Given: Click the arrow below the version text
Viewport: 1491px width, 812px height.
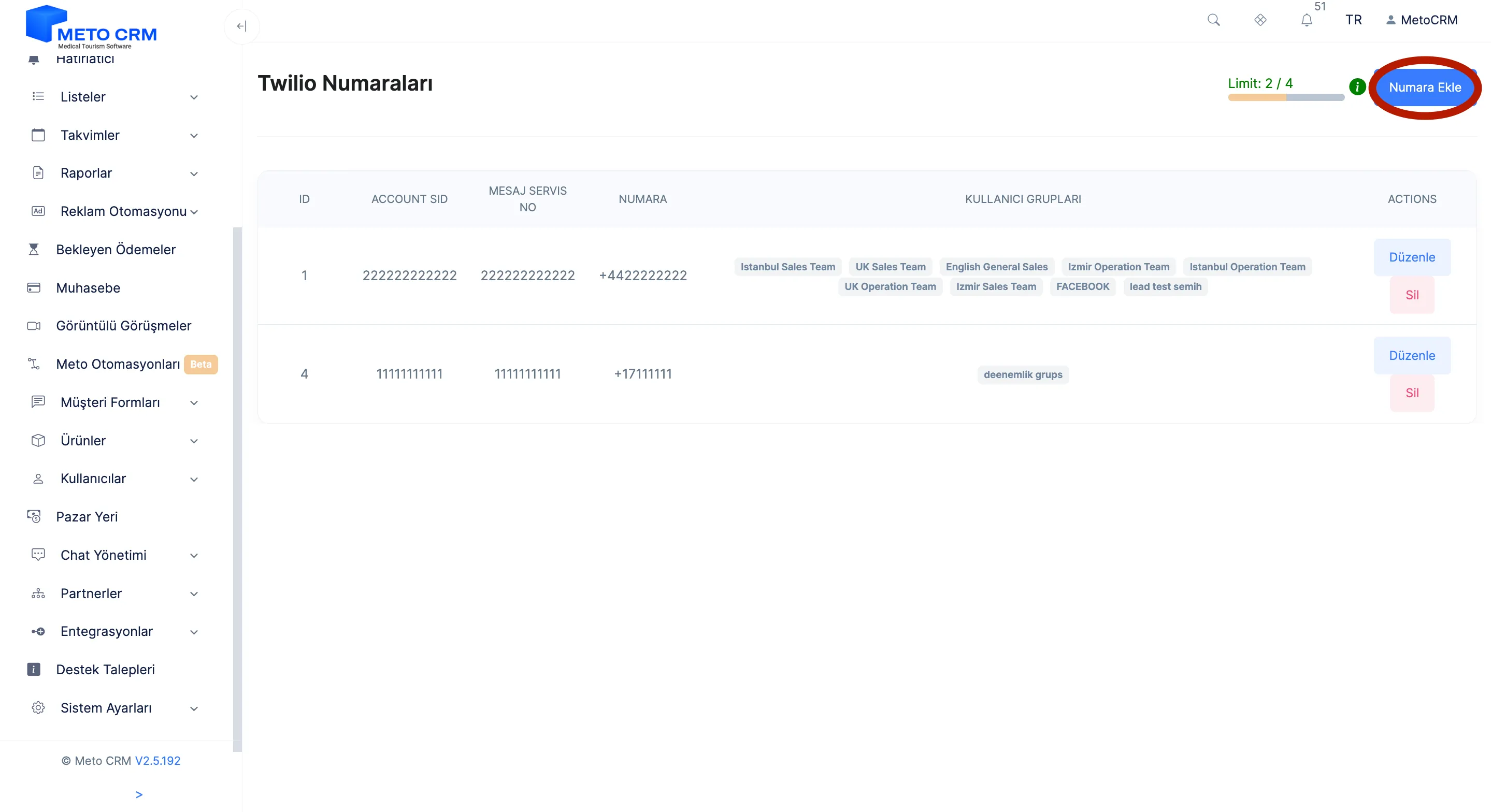Looking at the screenshot, I should click(x=139, y=794).
